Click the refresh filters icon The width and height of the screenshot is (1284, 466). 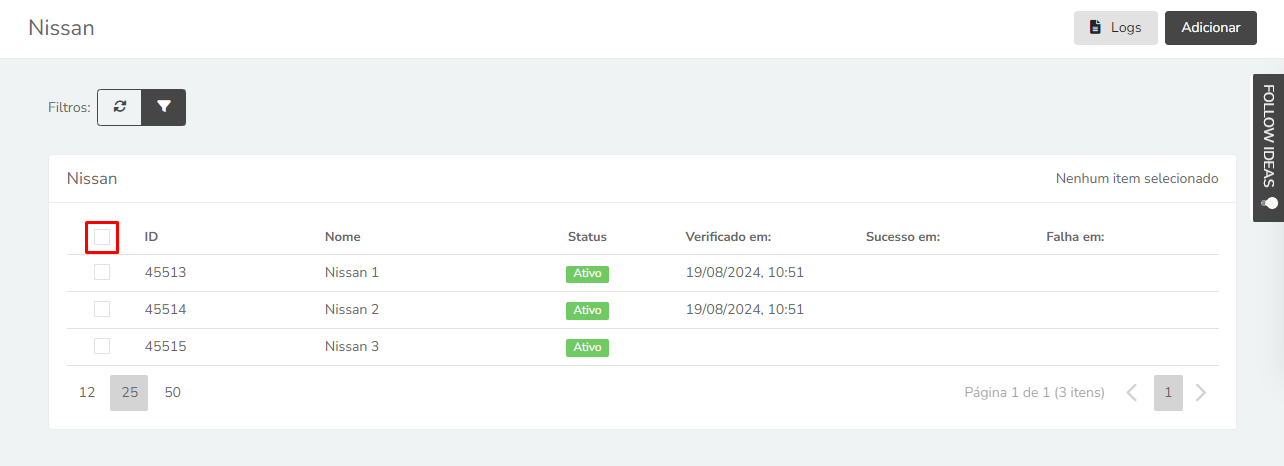click(x=120, y=107)
